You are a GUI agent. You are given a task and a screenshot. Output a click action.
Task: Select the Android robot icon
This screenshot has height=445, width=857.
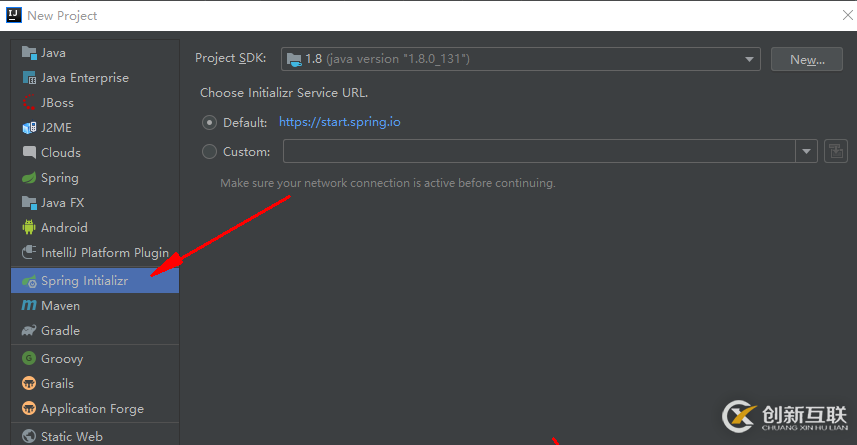29,227
